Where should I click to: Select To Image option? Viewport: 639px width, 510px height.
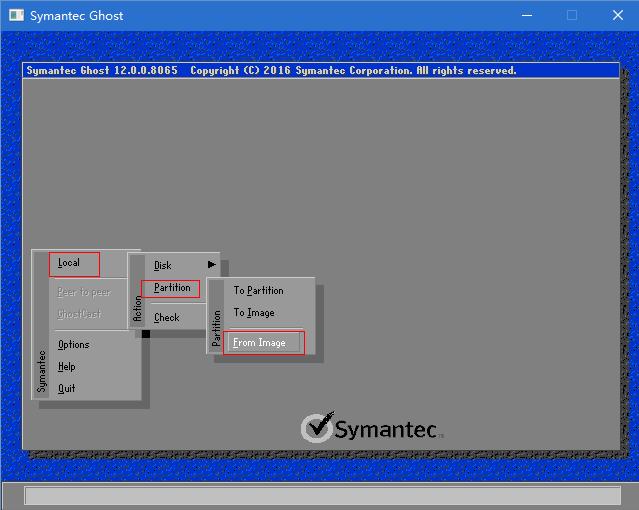[x=254, y=313]
